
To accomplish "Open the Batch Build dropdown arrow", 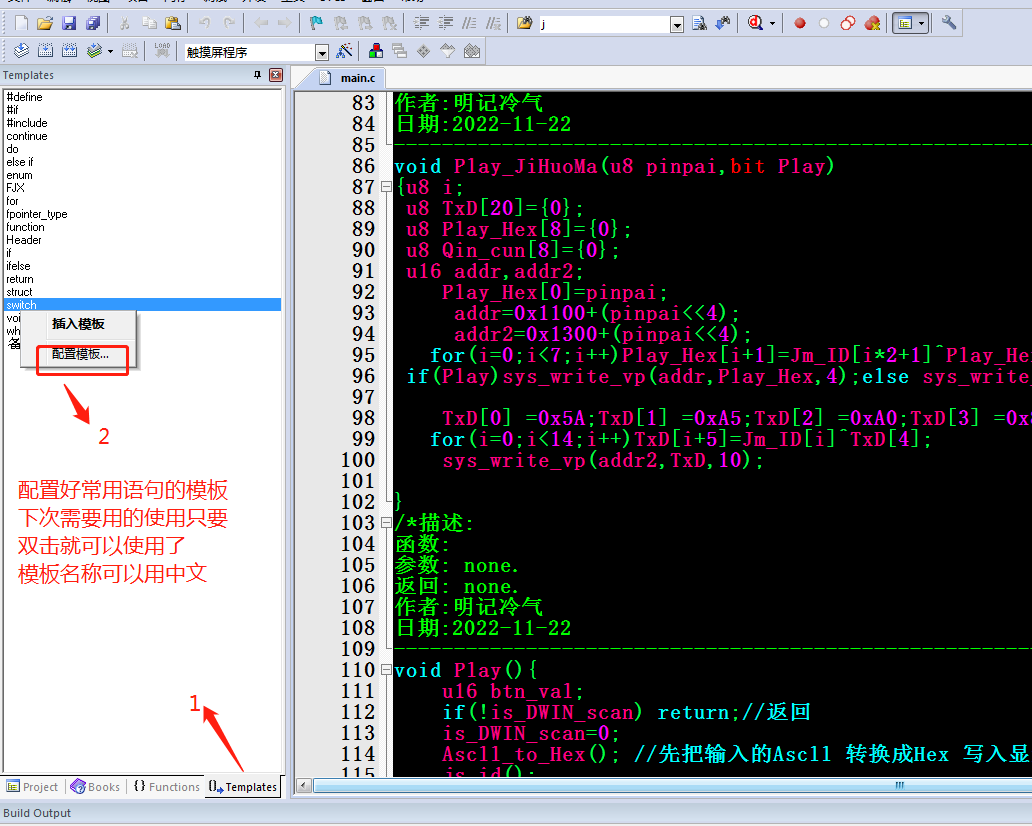I will pos(110,51).
